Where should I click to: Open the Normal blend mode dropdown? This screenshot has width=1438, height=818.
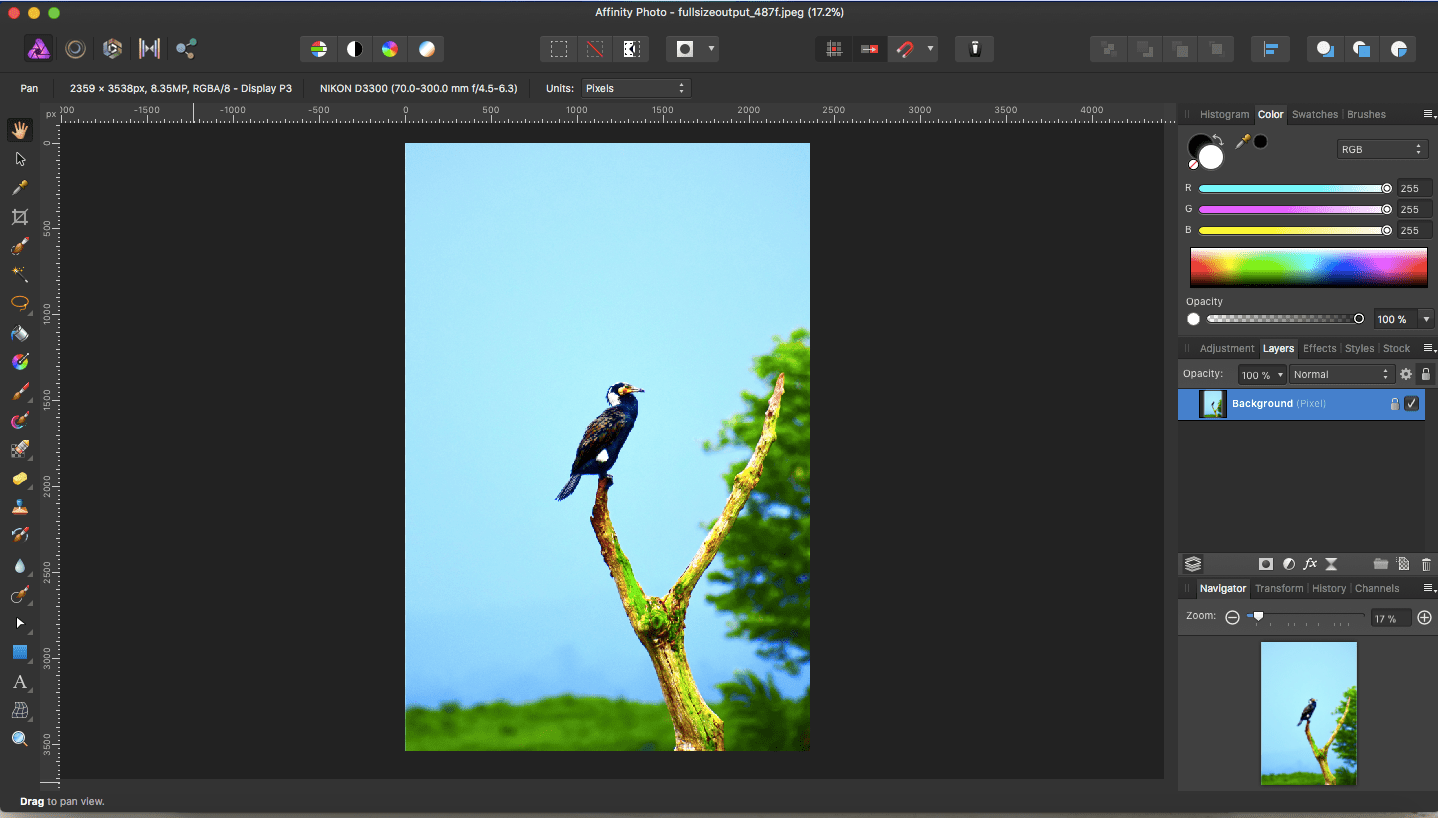click(1340, 374)
